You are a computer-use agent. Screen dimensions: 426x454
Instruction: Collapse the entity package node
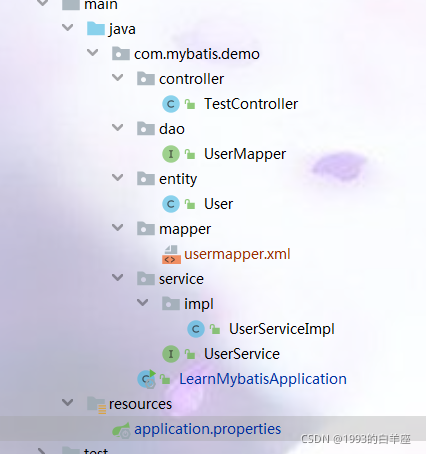[117, 178]
